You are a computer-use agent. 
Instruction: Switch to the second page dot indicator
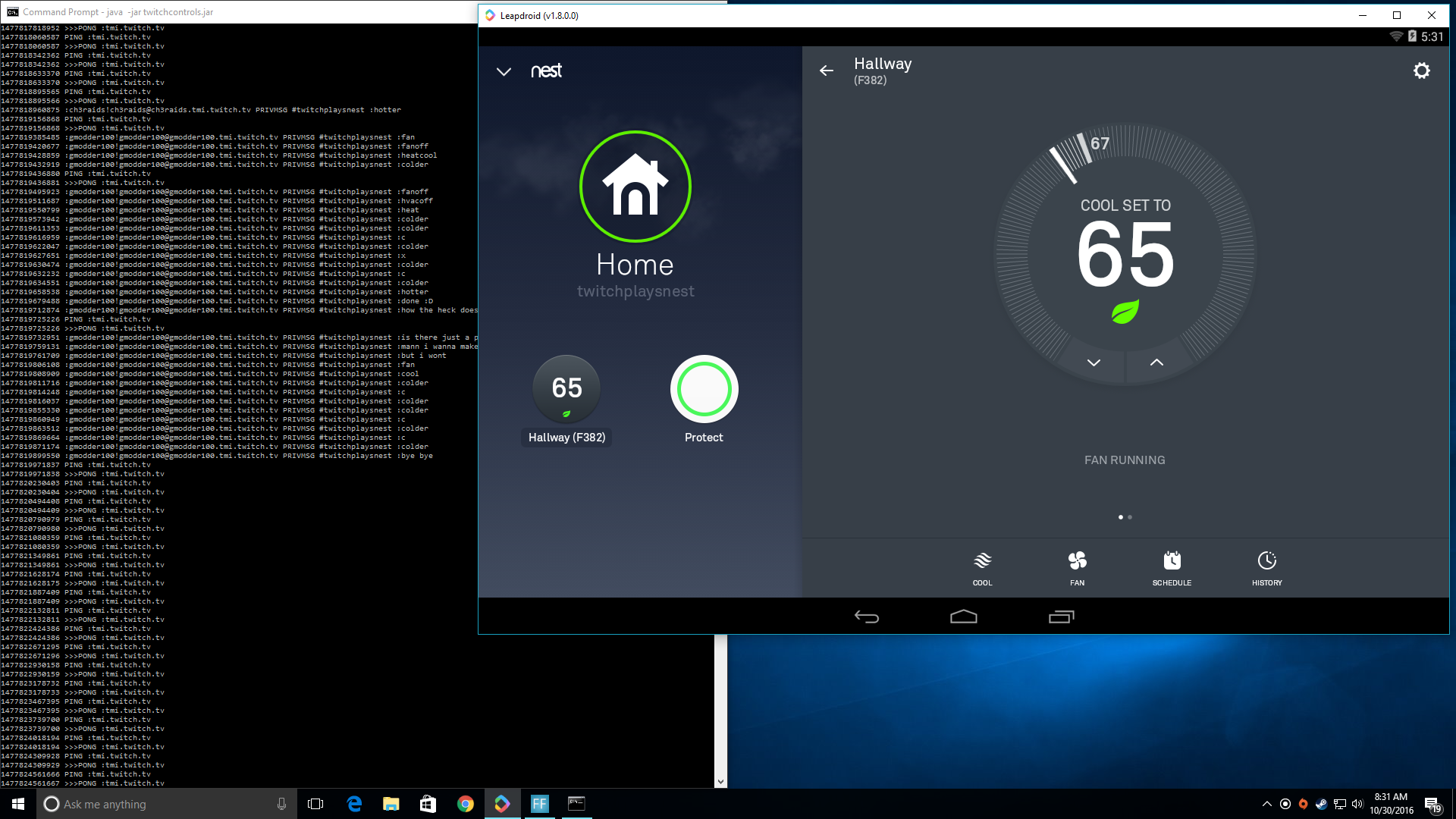pyautogui.click(x=1130, y=517)
